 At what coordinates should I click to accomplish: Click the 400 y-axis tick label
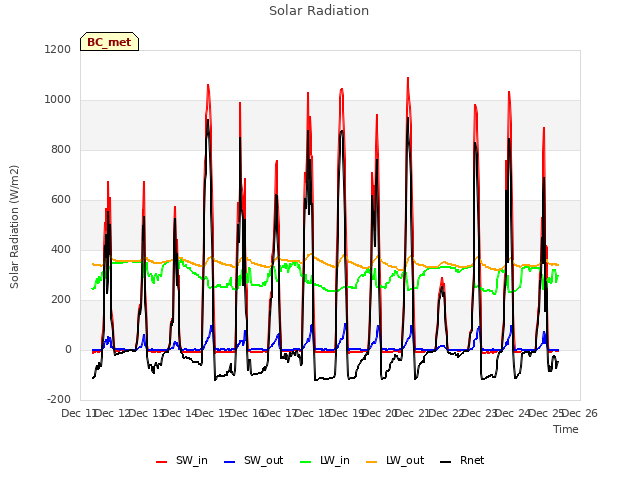pyautogui.click(x=61, y=249)
